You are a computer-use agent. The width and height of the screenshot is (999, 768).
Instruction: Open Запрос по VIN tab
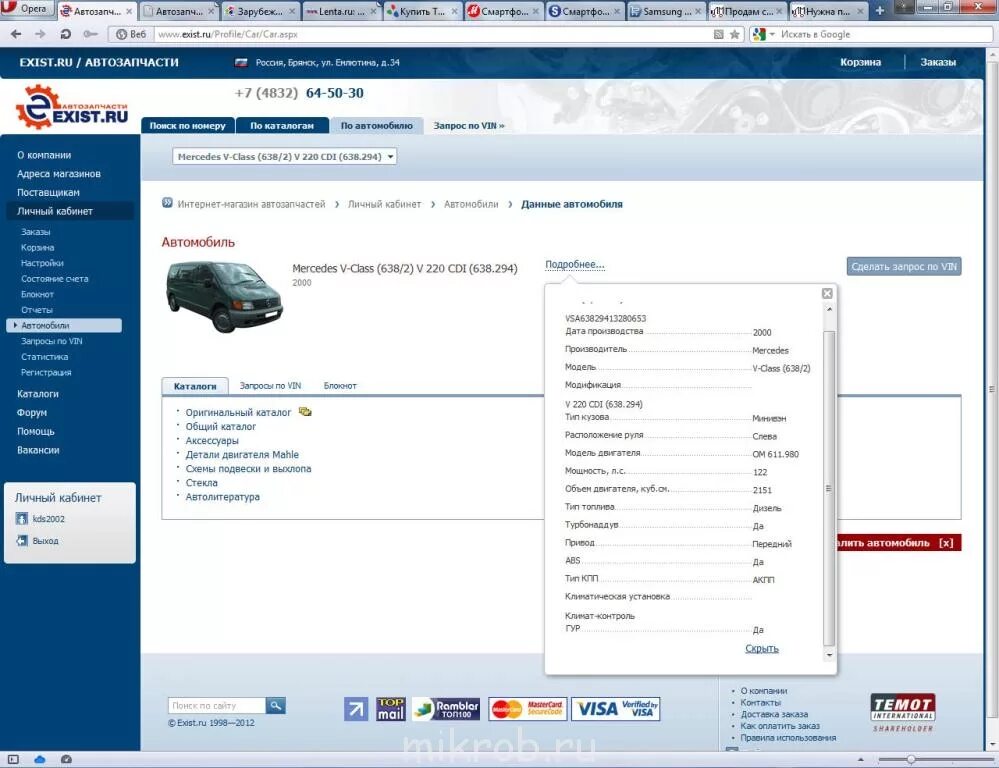(x=469, y=126)
